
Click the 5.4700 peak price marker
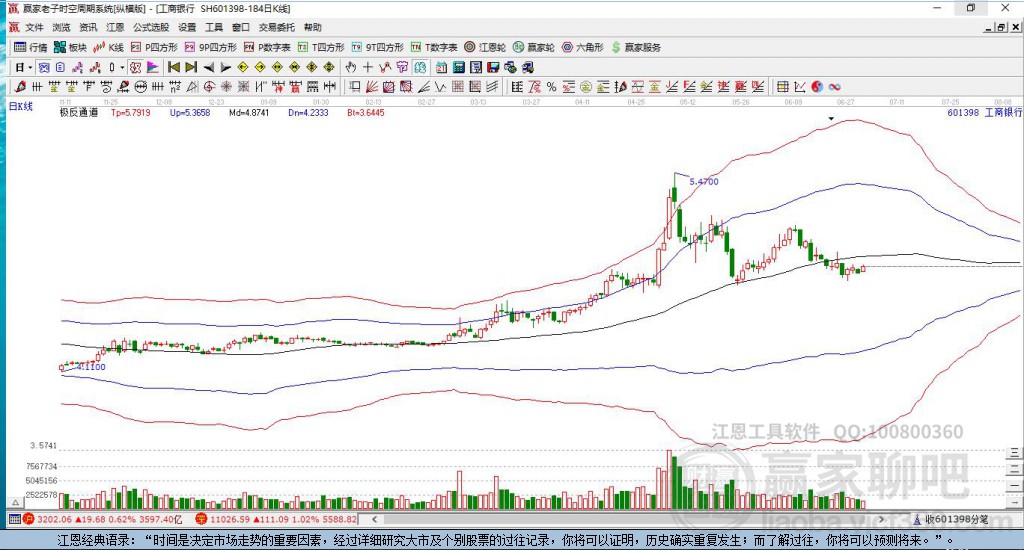703,182
